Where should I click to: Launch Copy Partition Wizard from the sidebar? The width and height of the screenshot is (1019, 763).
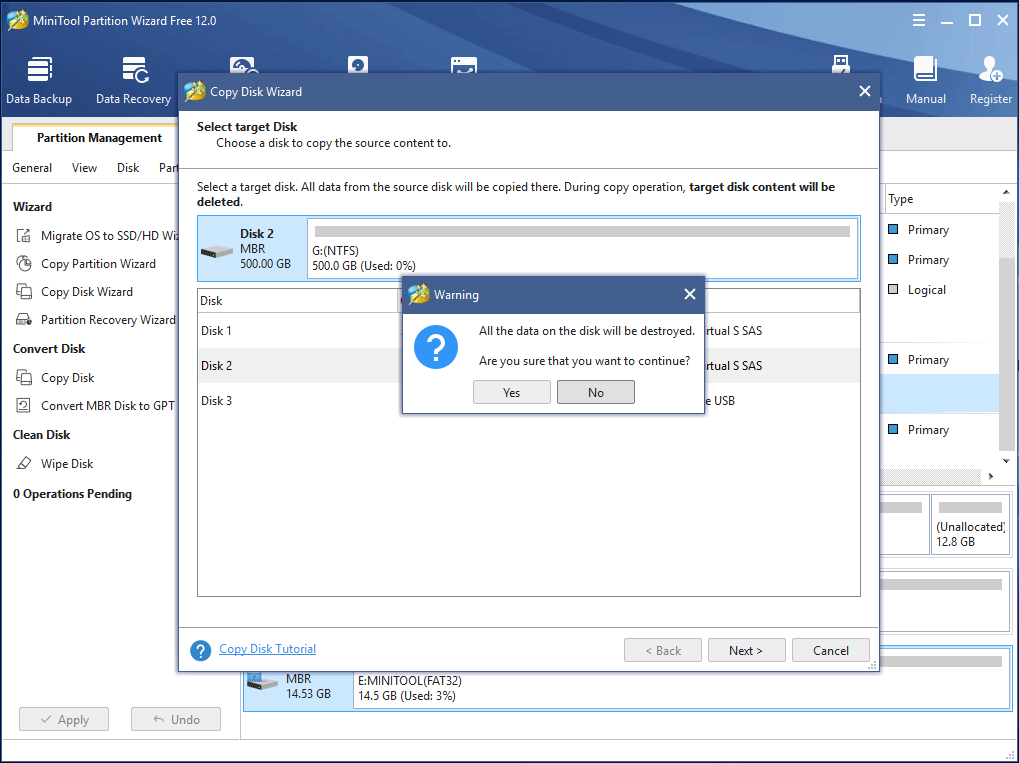click(86, 263)
